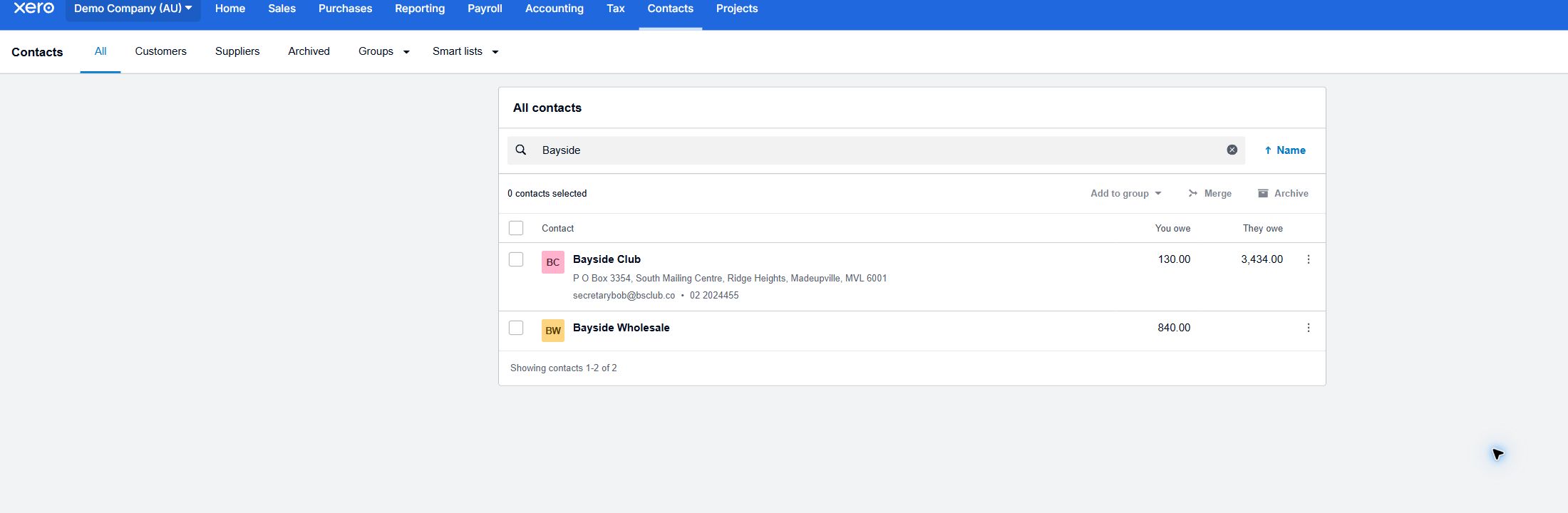Open the Home menu
Image resolution: width=1568 pixels, height=513 pixels.
point(230,9)
